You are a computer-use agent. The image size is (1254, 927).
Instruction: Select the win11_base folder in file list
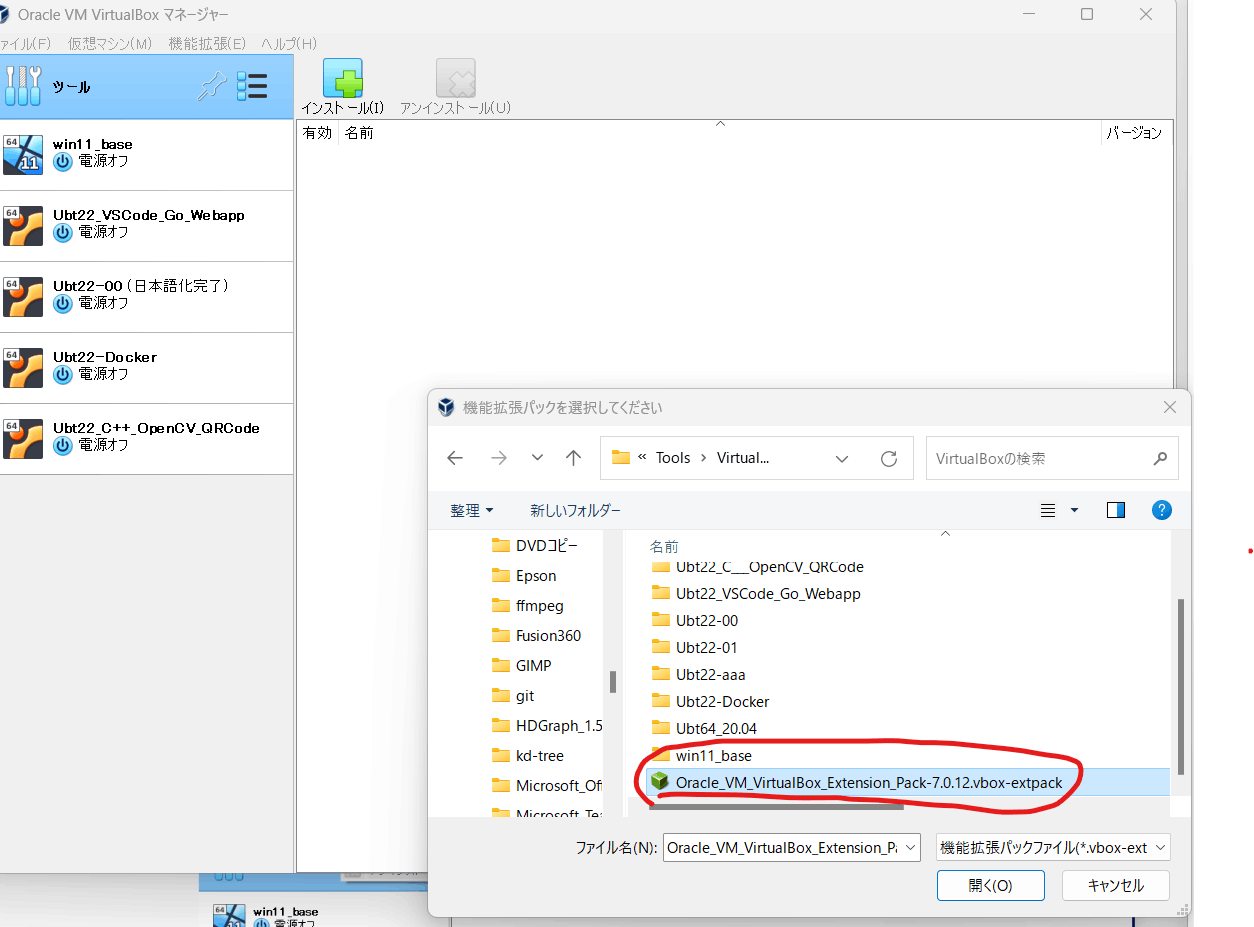tap(714, 756)
